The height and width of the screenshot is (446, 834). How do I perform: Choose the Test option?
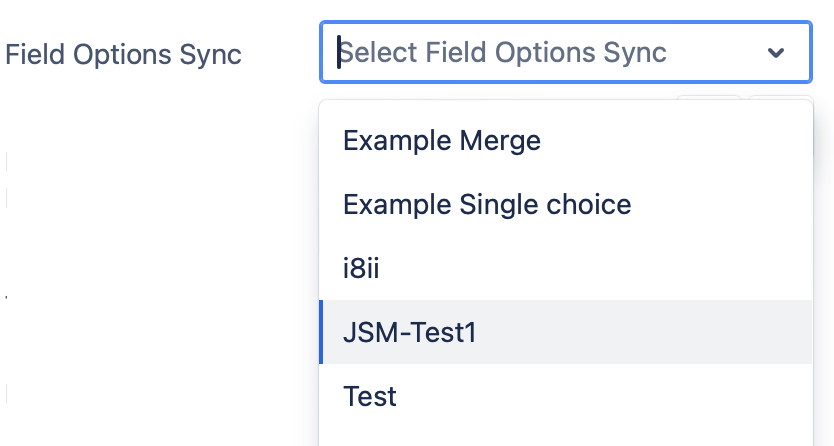point(370,396)
